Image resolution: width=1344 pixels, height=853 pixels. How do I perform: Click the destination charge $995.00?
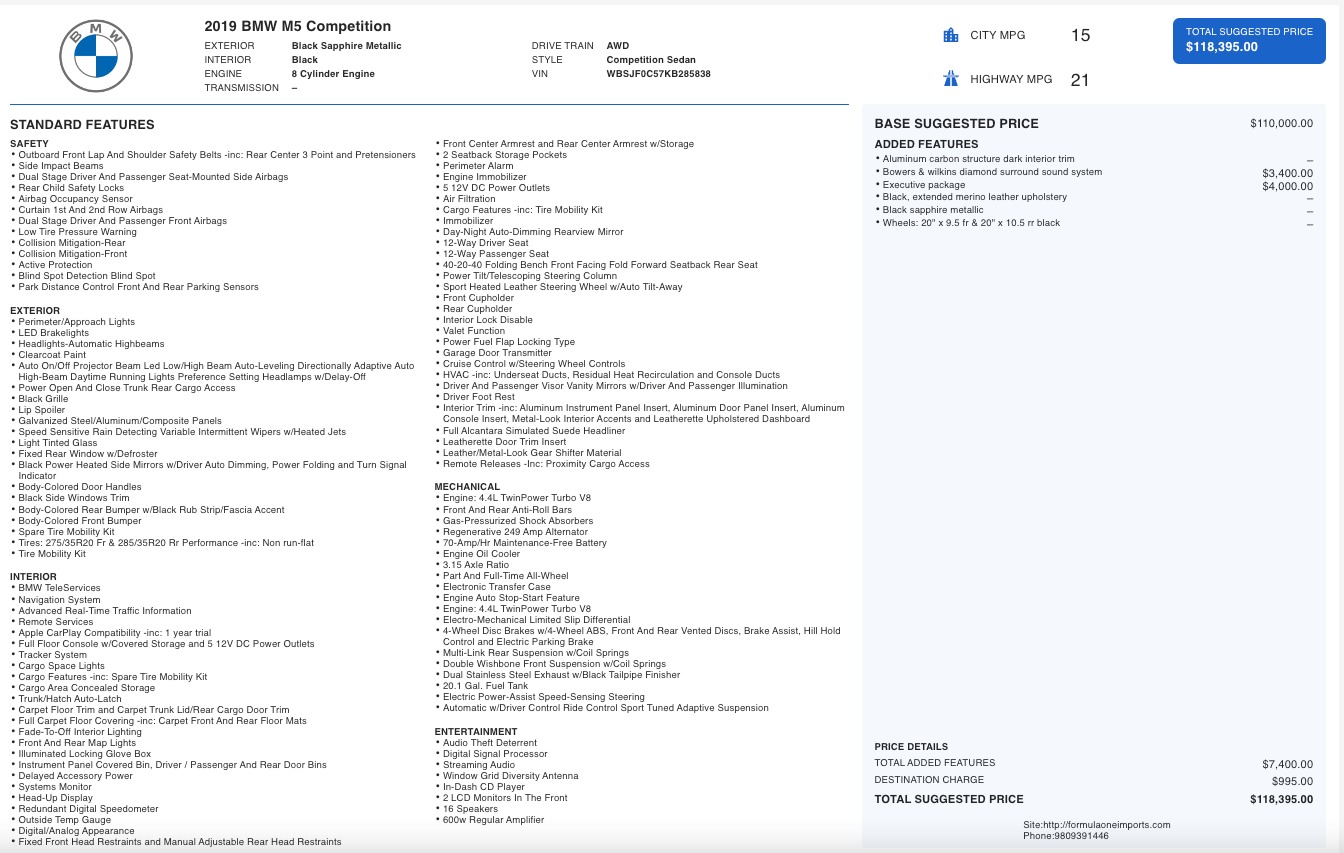tap(1293, 781)
